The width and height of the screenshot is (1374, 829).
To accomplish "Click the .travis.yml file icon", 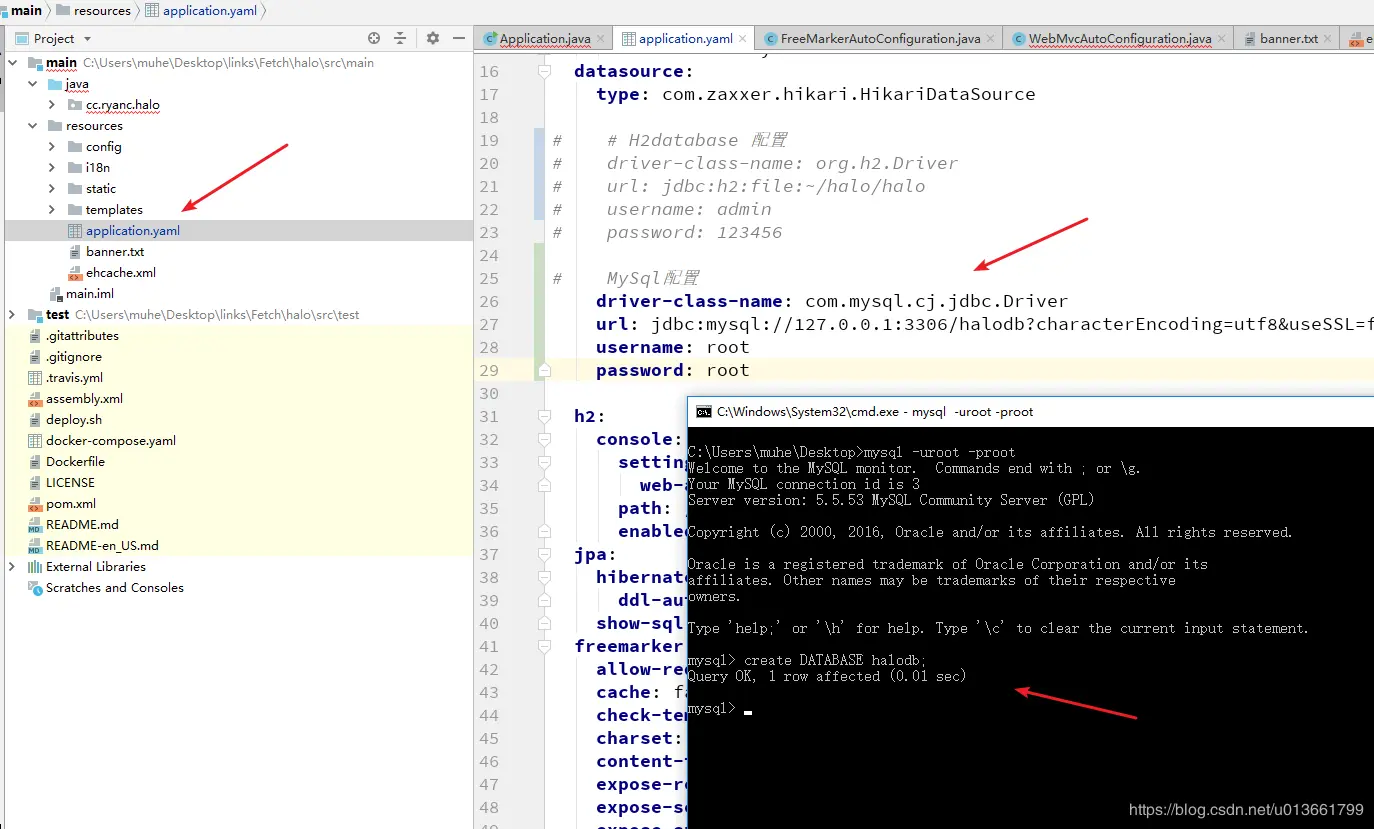I will click(x=35, y=378).
